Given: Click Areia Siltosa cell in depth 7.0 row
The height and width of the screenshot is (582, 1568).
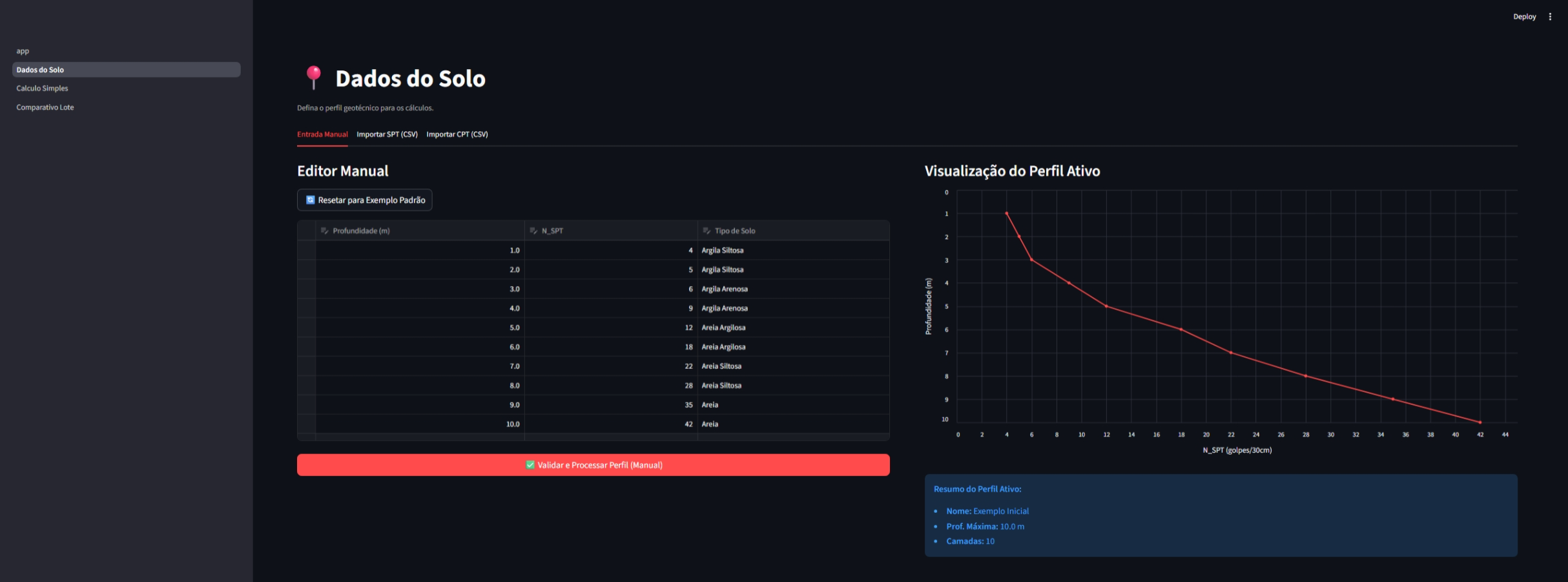Looking at the screenshot, I should pos(794,366).
